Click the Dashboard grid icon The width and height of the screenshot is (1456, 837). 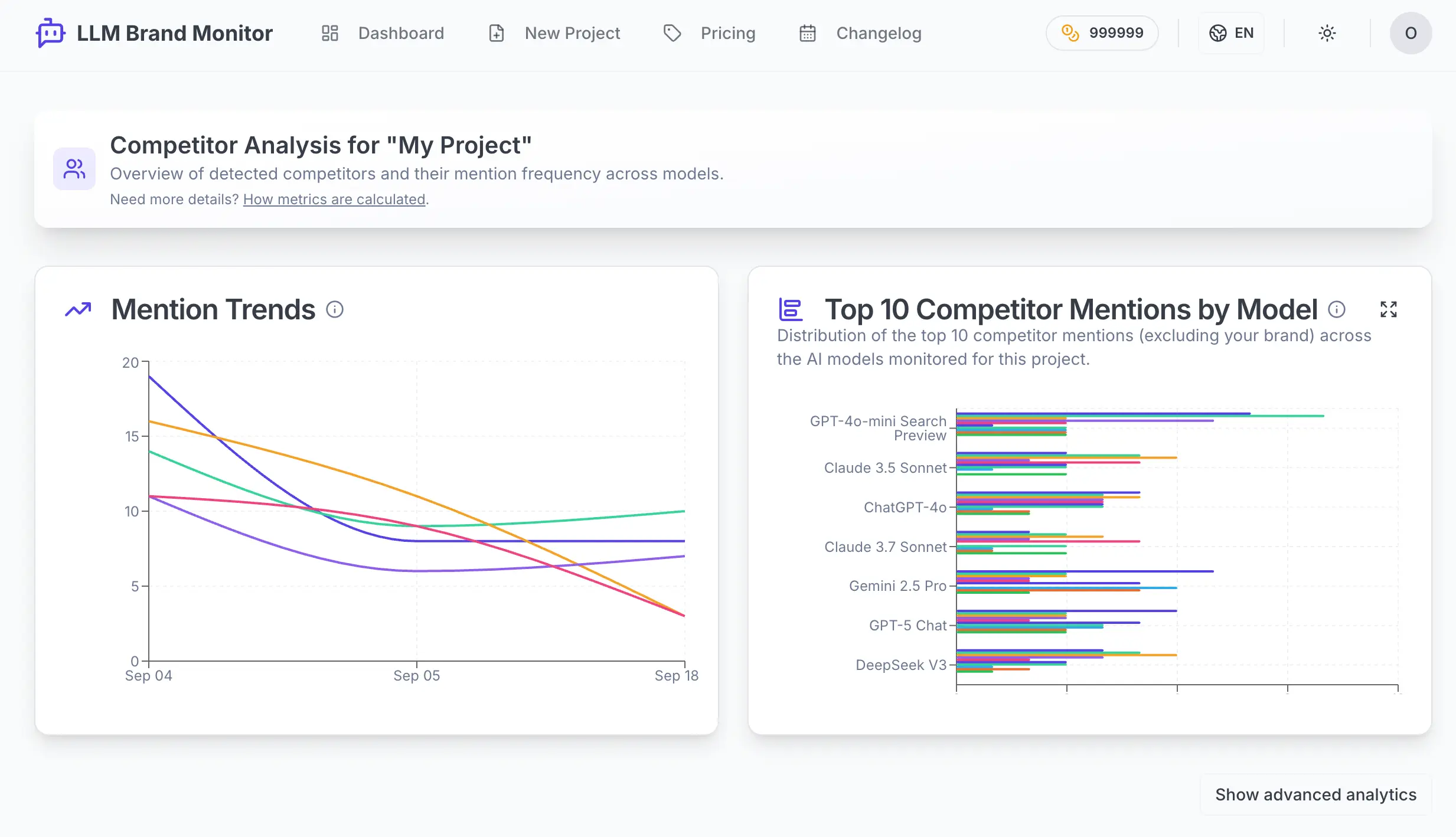(x=330, y=33)
